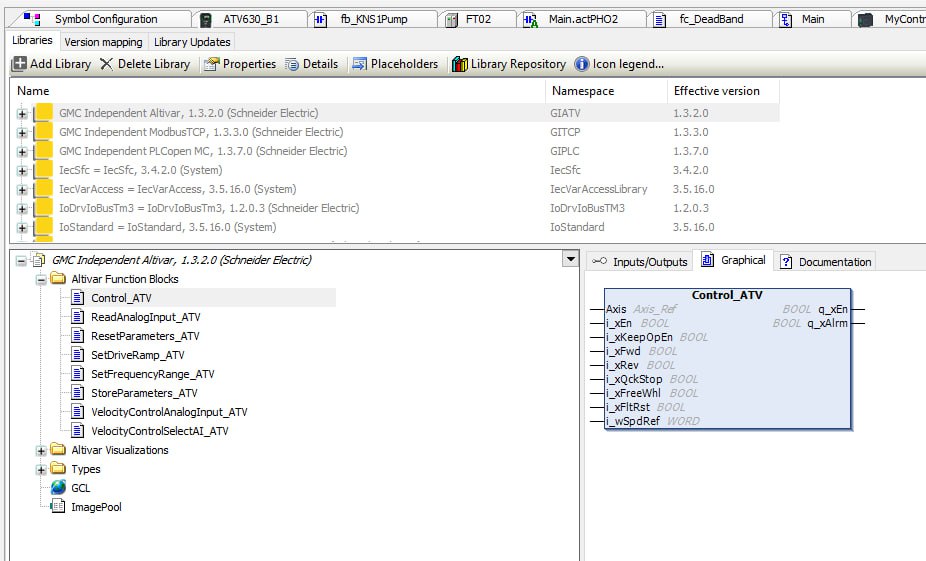Click the Icon legend info icon
The height and width of the screenshot is (561, 926).
pyautogui.click(x=582, y=64)
